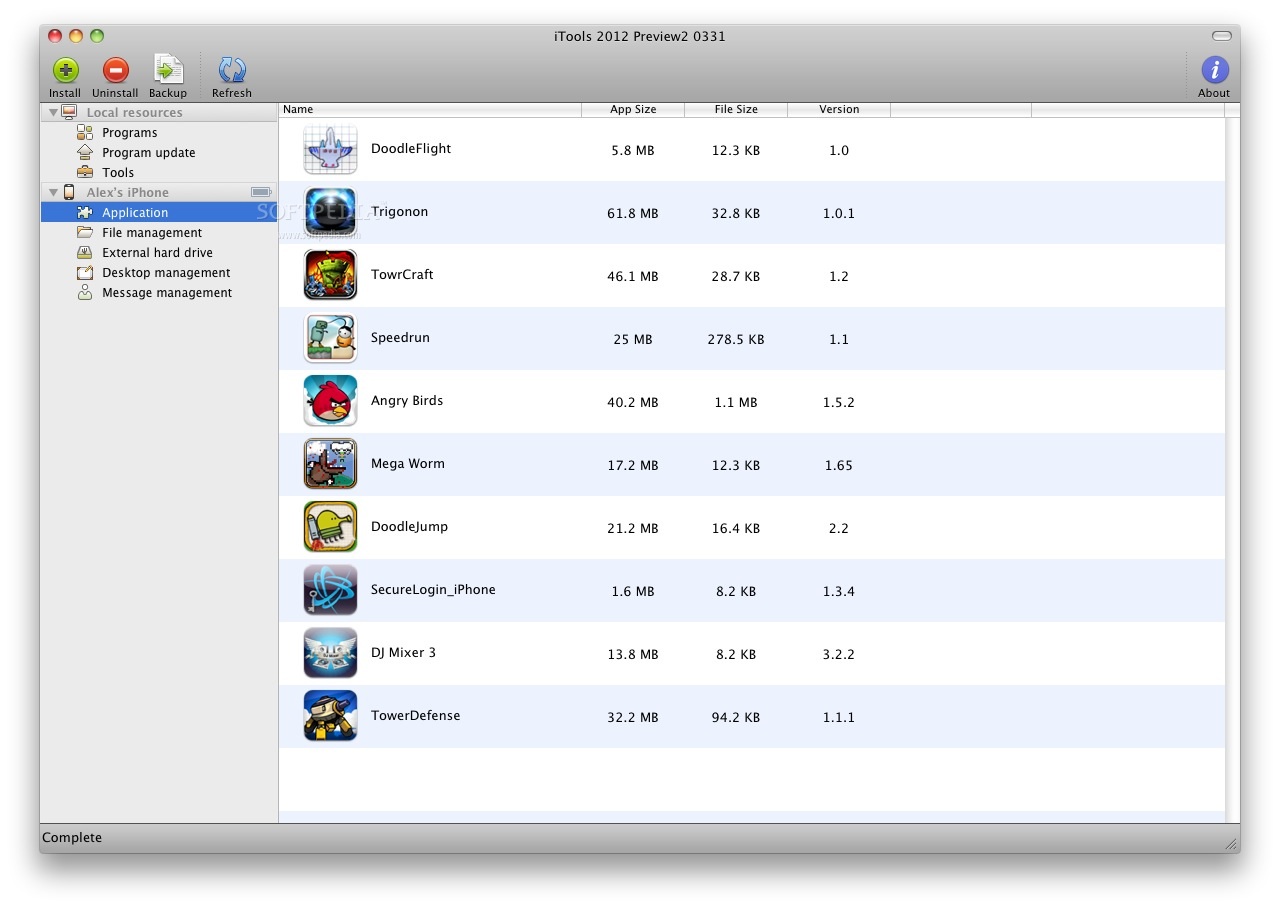Open External hard drive in sidebar
1280x908 pixels.
coord(157,252)
